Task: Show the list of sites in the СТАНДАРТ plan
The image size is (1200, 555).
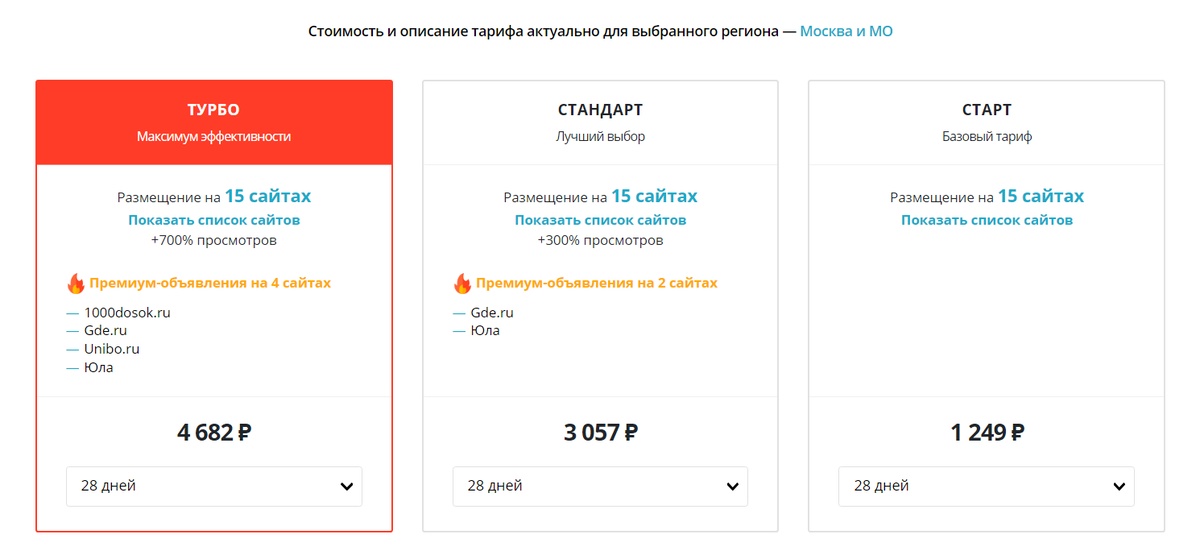Action: [x=600, y=220]
